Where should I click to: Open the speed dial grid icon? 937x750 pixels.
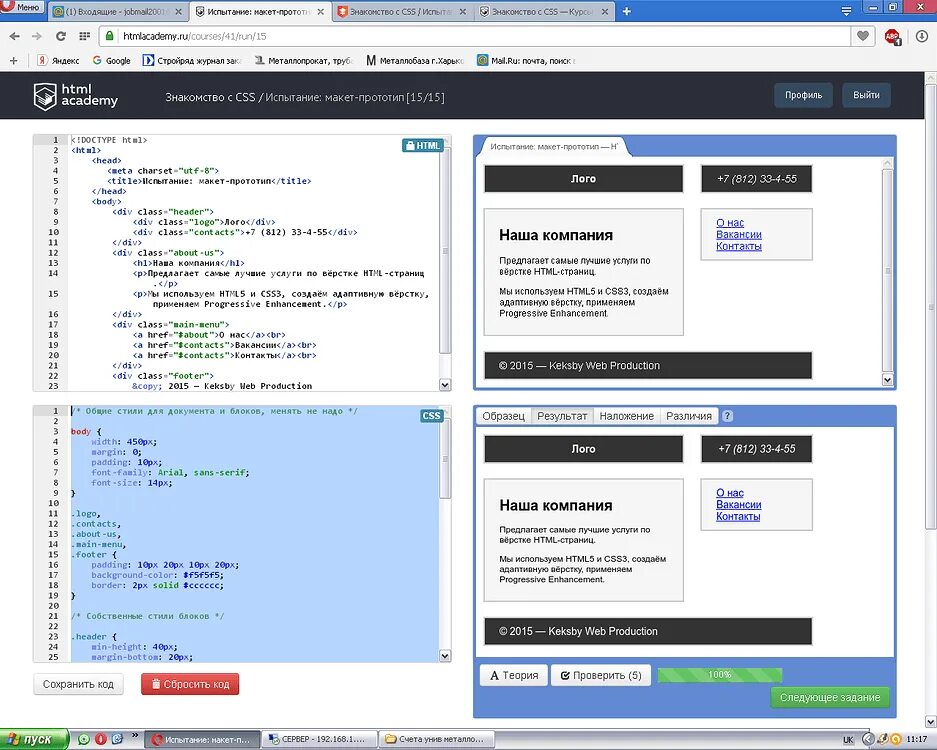pos(84,36)
